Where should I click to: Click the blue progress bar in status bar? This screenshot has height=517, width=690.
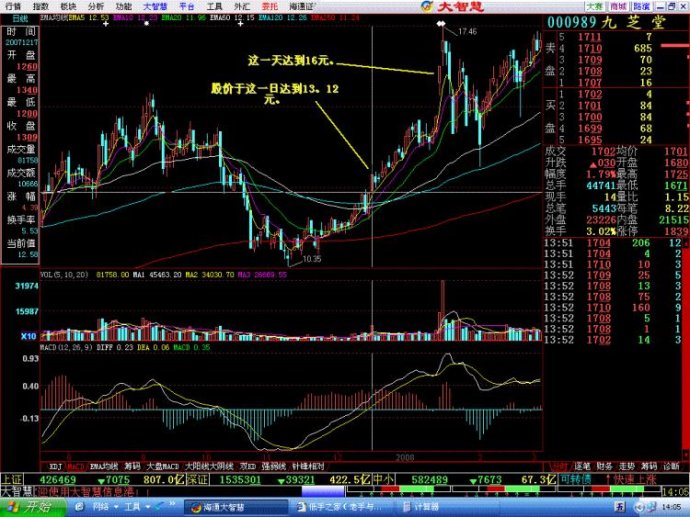tap(323, 491)
